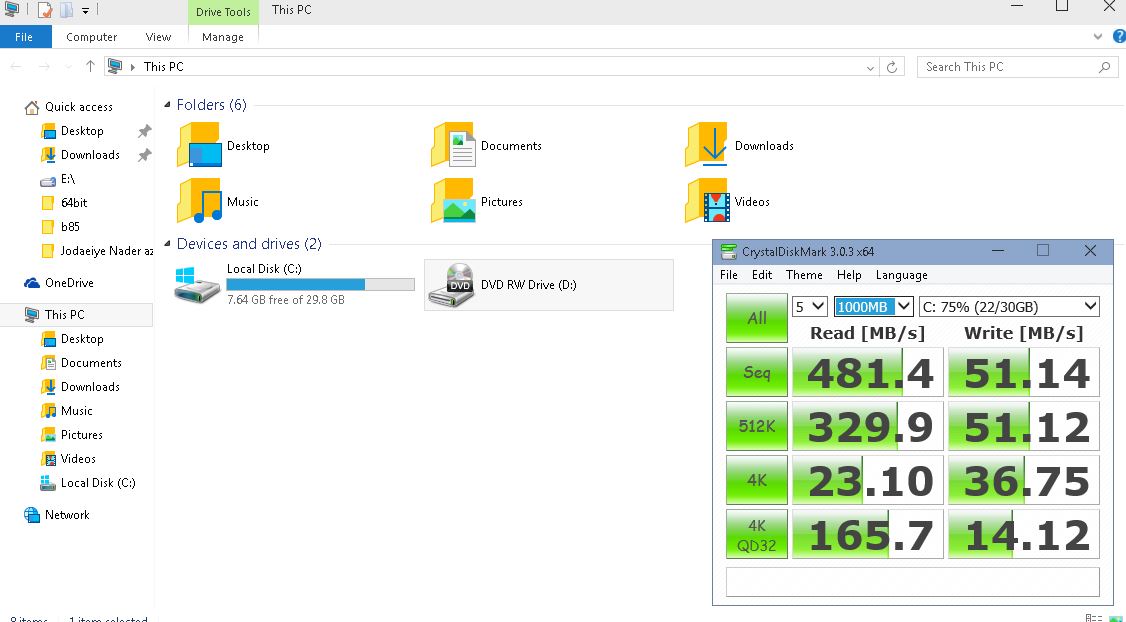Click the Local Disk (C:) capacity usage bar
This screenshot has width=1126, height=622.
pos(320,284)
